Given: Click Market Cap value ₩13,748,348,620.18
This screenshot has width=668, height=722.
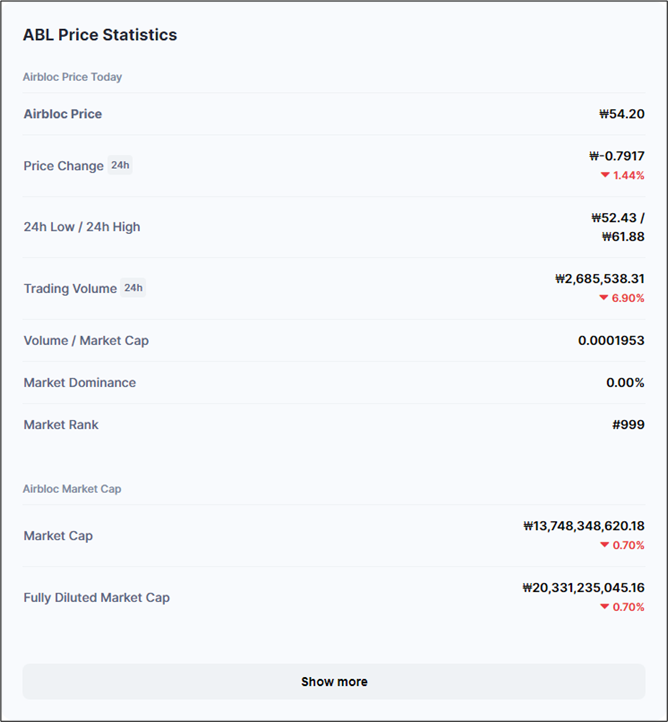Looking at the screenshot, I should [x=583, y=525].
